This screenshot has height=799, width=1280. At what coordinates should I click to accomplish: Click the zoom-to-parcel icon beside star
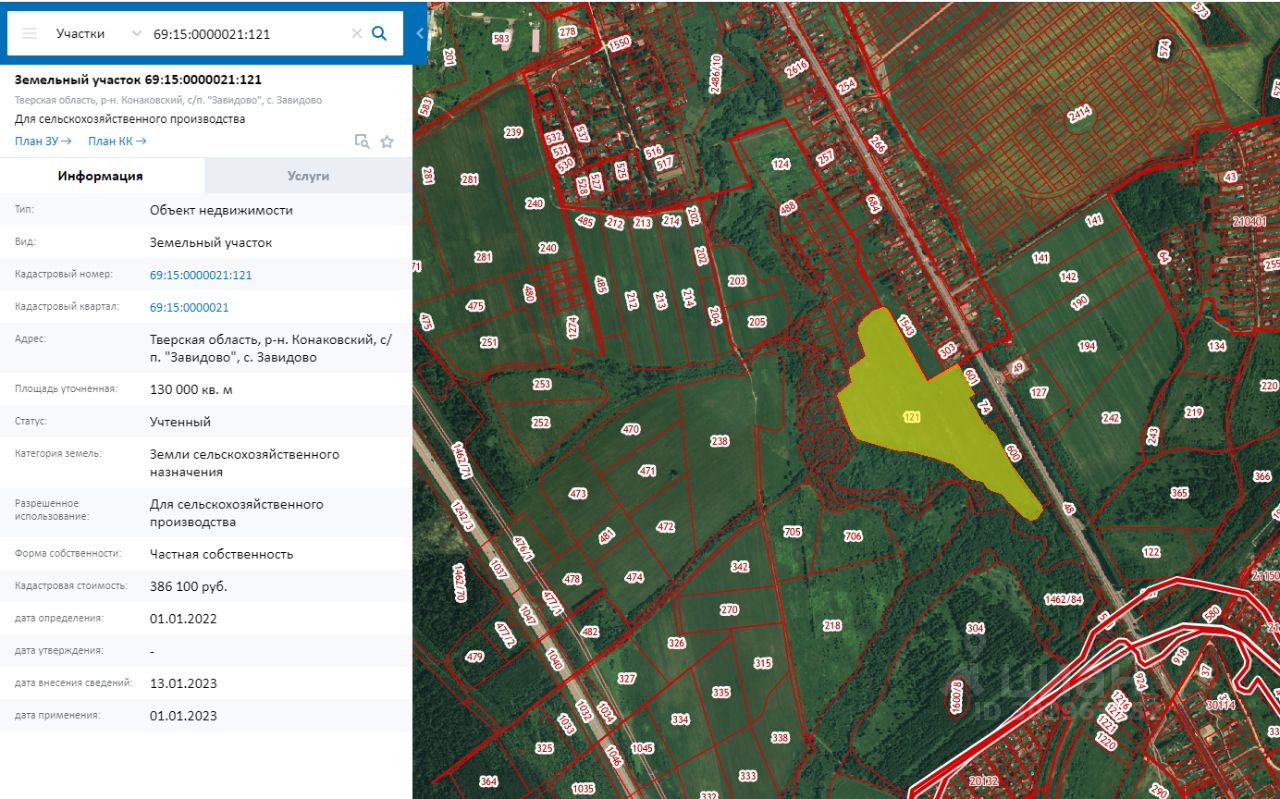point(362,141)
